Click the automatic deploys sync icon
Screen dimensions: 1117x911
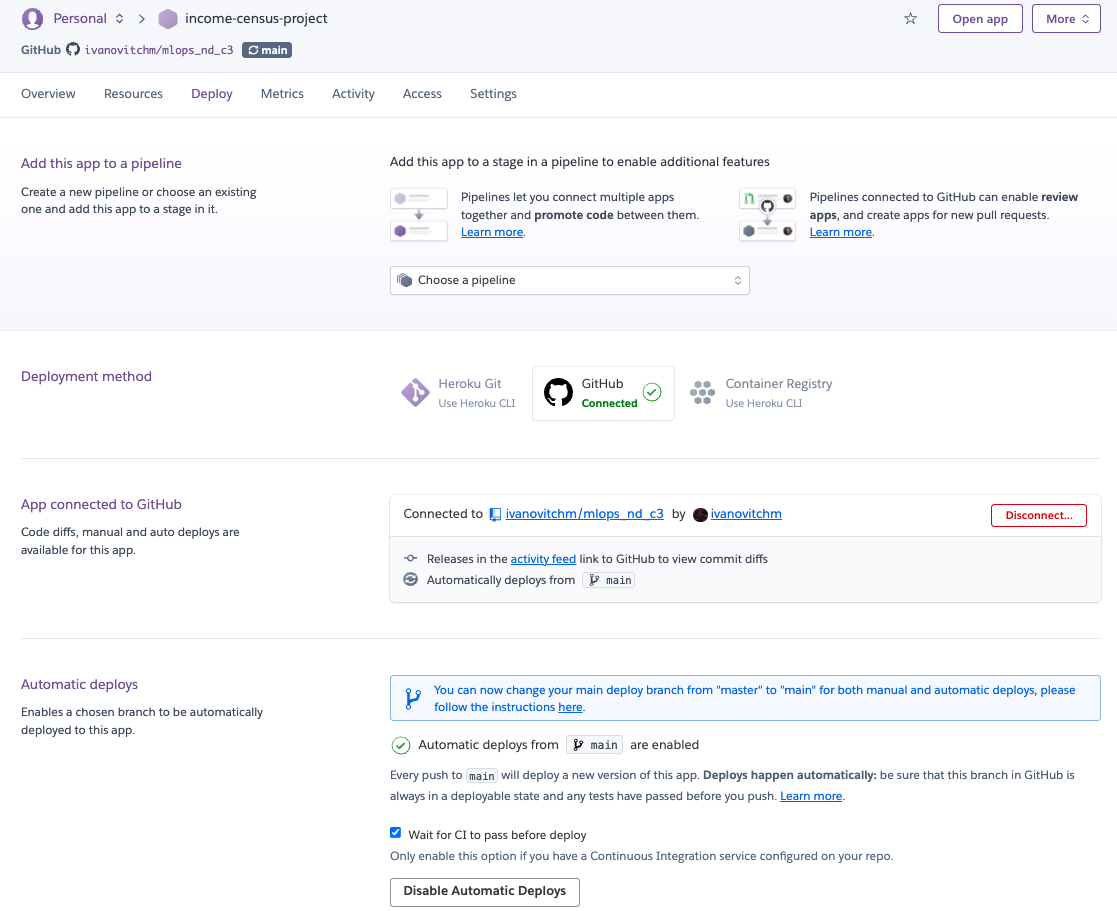(x=410, y=579)
